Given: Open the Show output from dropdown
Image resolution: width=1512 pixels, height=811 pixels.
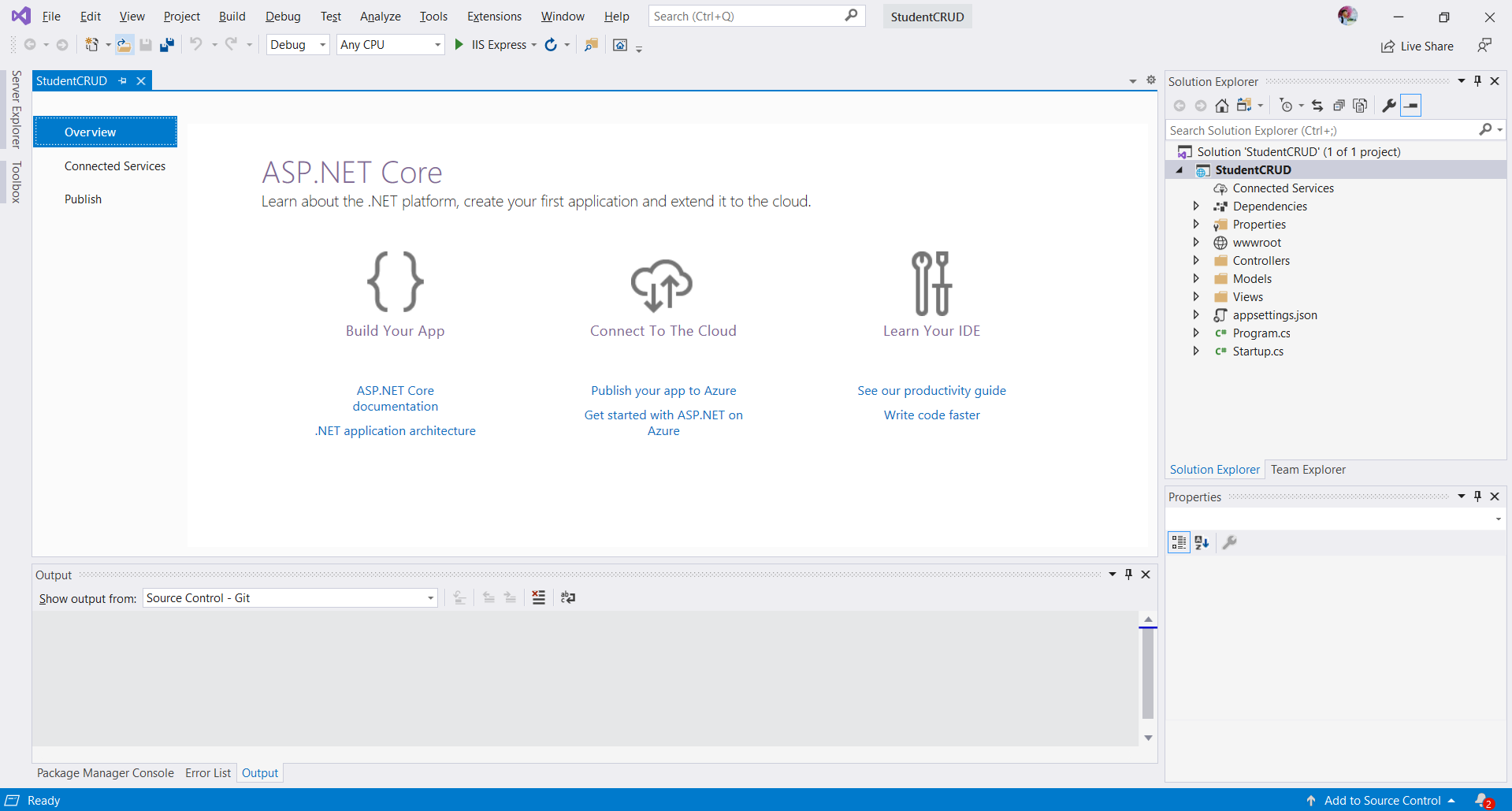Looking at the screenshot, I should click(429, 598).
